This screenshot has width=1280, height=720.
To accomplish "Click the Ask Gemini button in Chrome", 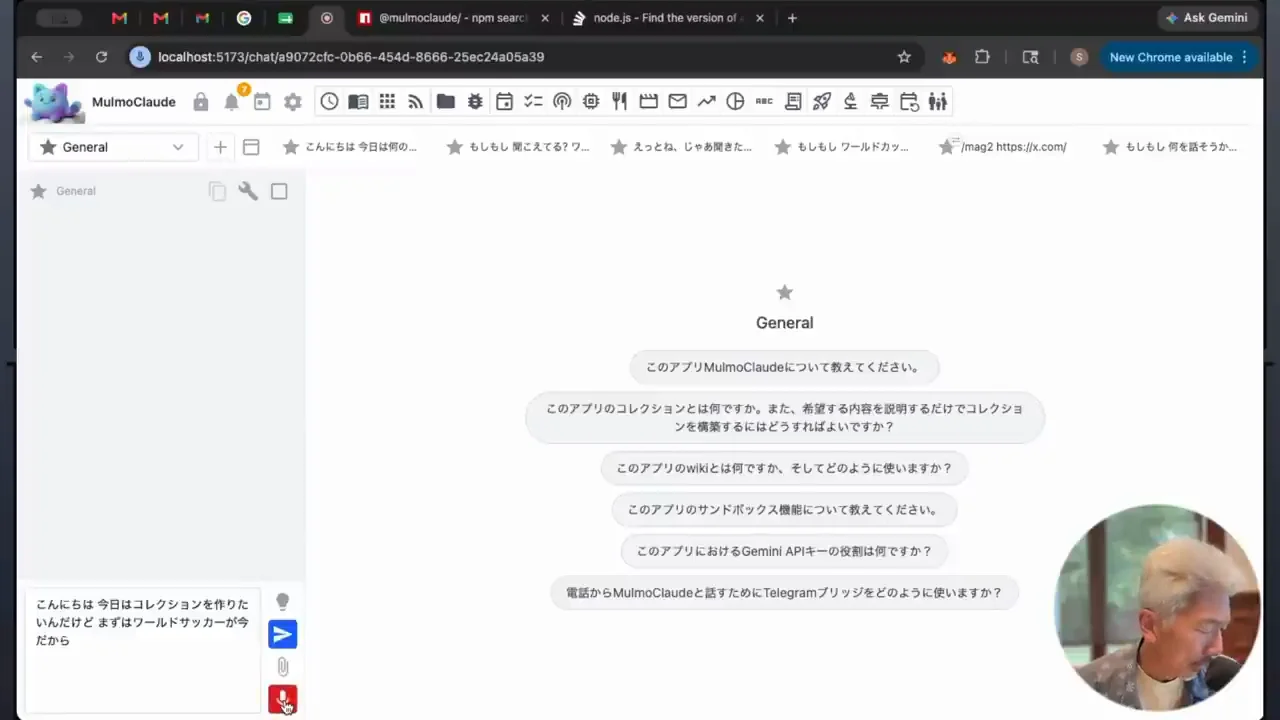I will pyautogui.click(x=1206, y=18).
